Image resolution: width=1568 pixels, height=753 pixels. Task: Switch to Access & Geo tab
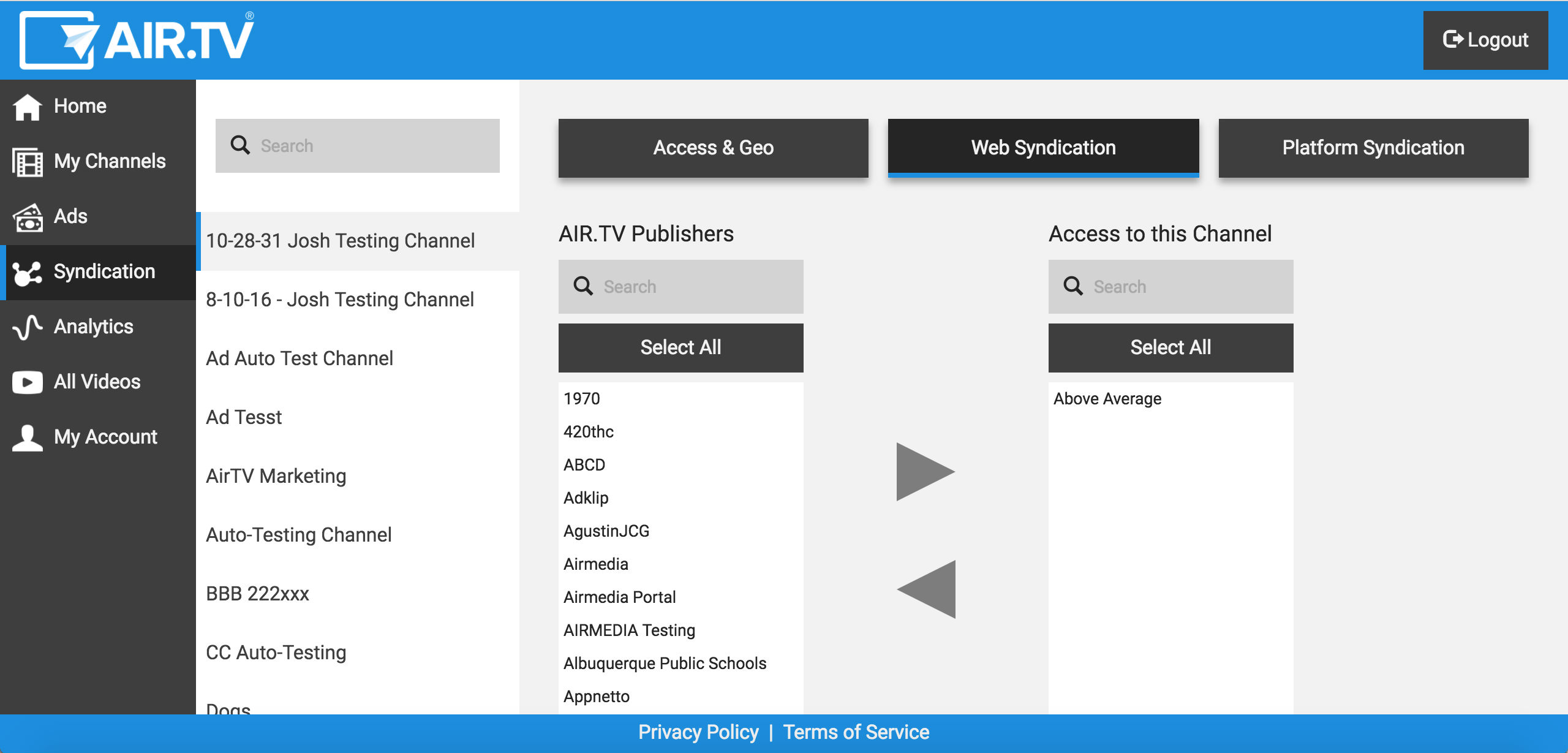pyautogui.click(x=713, y=148)
